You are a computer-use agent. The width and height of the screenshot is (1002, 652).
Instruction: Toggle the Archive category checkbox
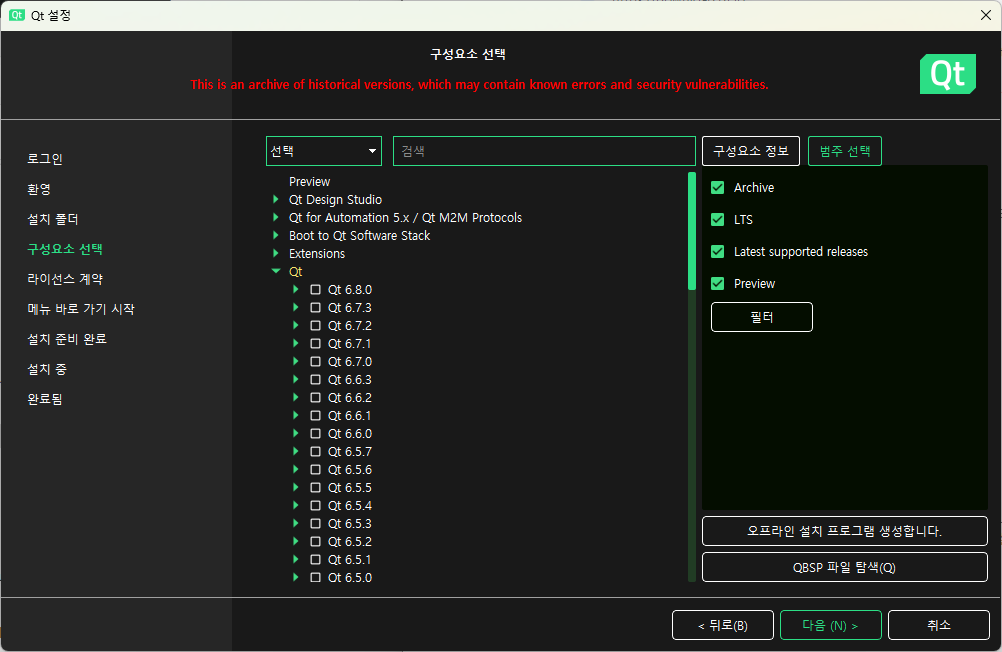[x=718, y=187]
